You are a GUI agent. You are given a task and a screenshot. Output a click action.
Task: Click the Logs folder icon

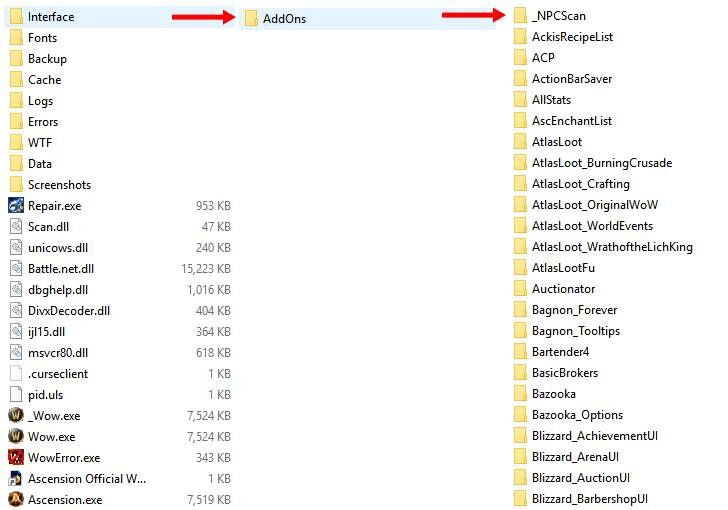pyautogui.click(x=16, y=100)
